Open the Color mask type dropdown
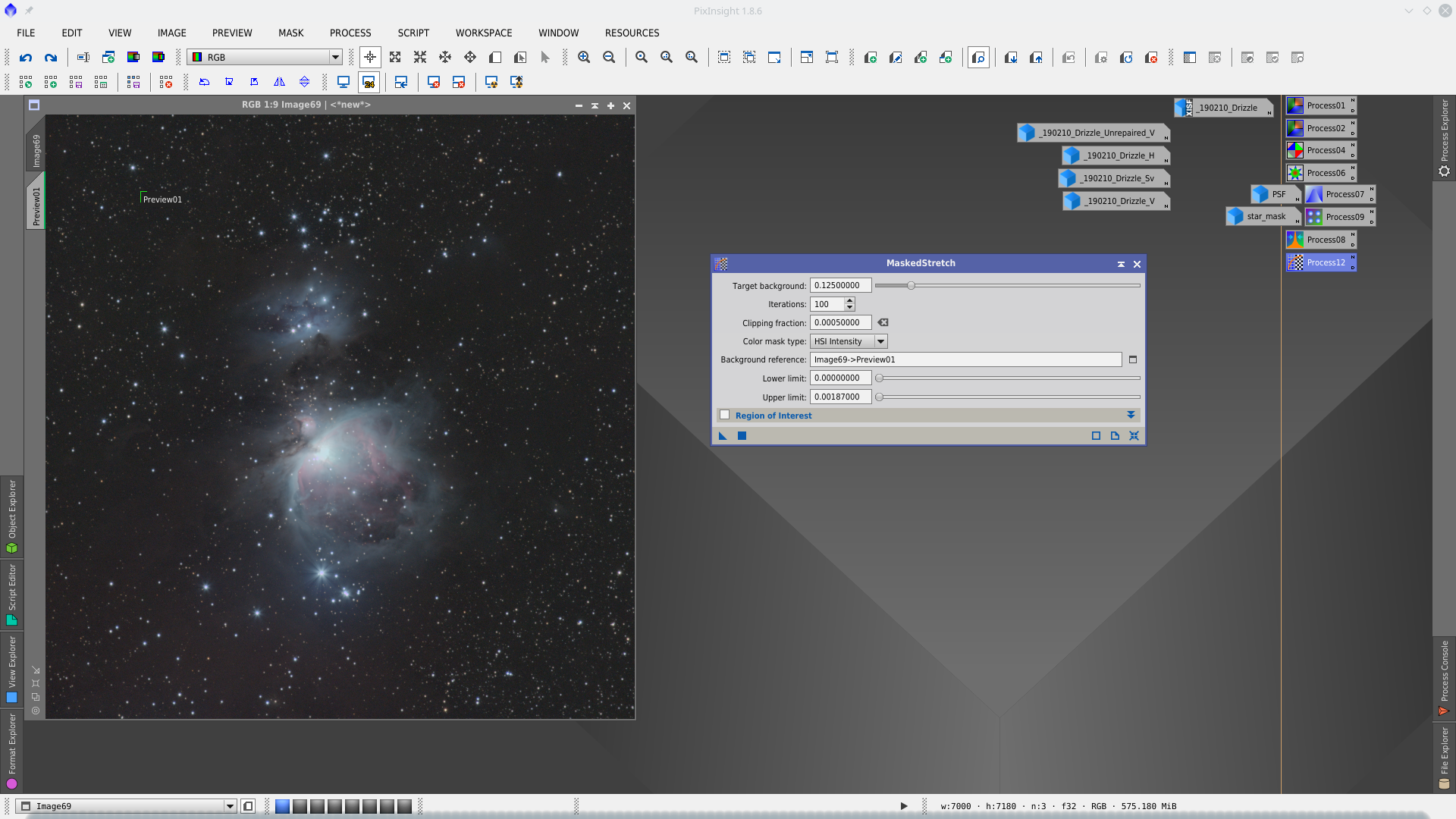Screen dimensions: 1456x819 click(880, 342)
